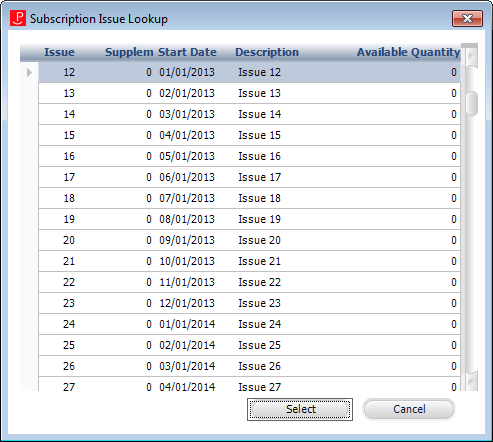Click the red app icon in title bar
493x442 pixels.
coord(18,18)
